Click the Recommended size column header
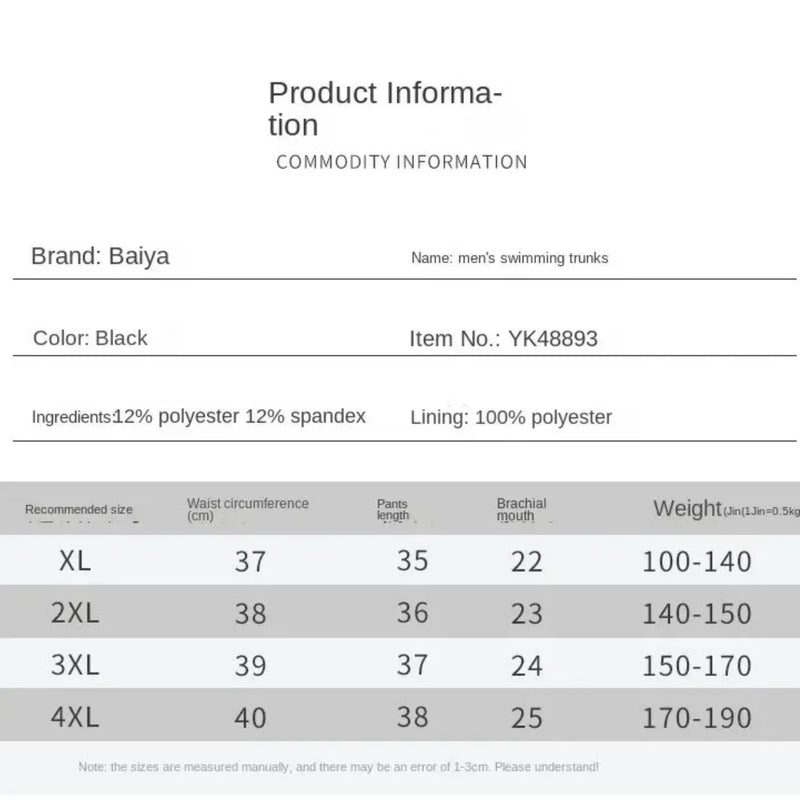The height and width of the screenshot is (800, 800). (x=79, y=510)
